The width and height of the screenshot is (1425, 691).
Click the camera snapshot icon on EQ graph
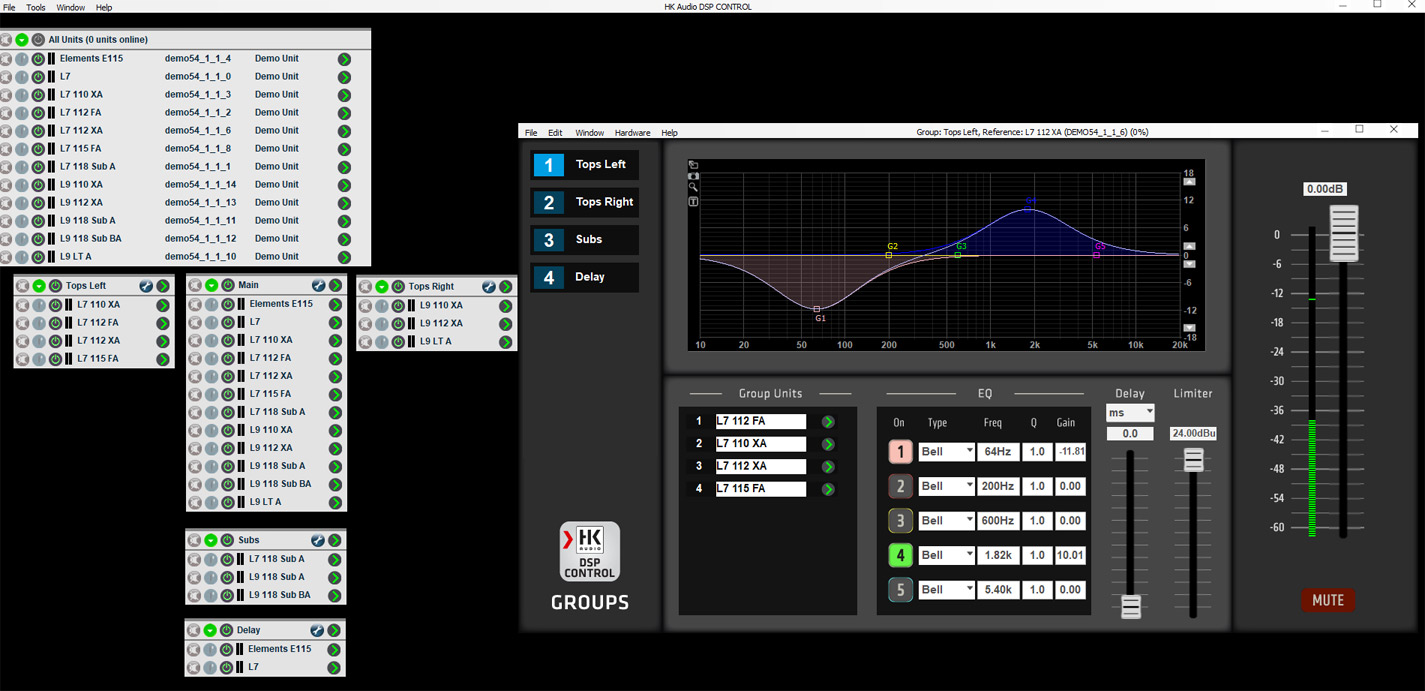(x=693, y=177)
